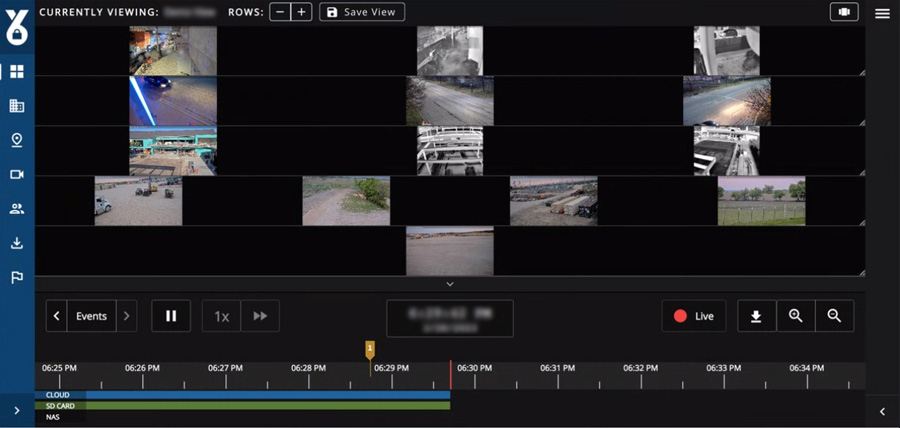Screen dimensions: 900x428
Task: Decrease rows with the minus button
Action: [x=280, y=12]
